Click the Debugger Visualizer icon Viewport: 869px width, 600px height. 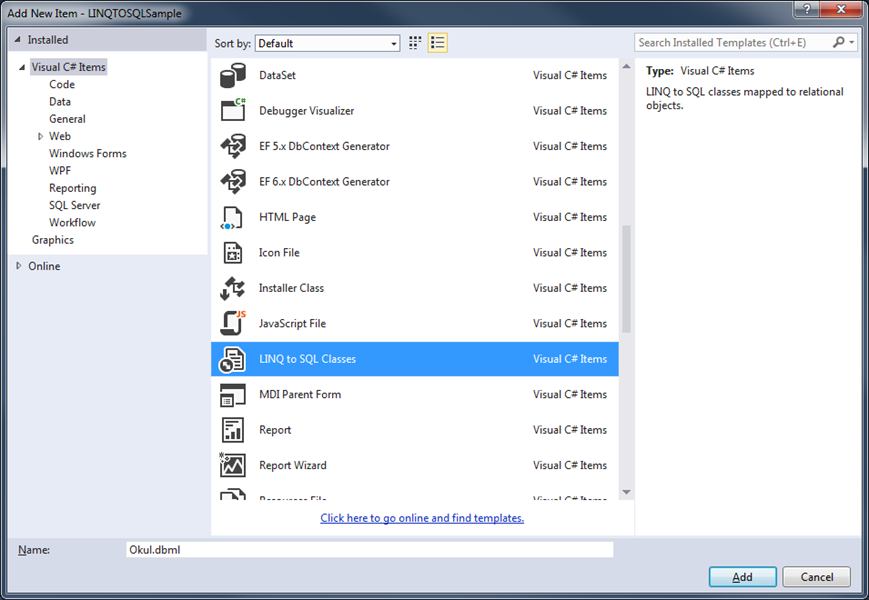click(x=233, y=110)
